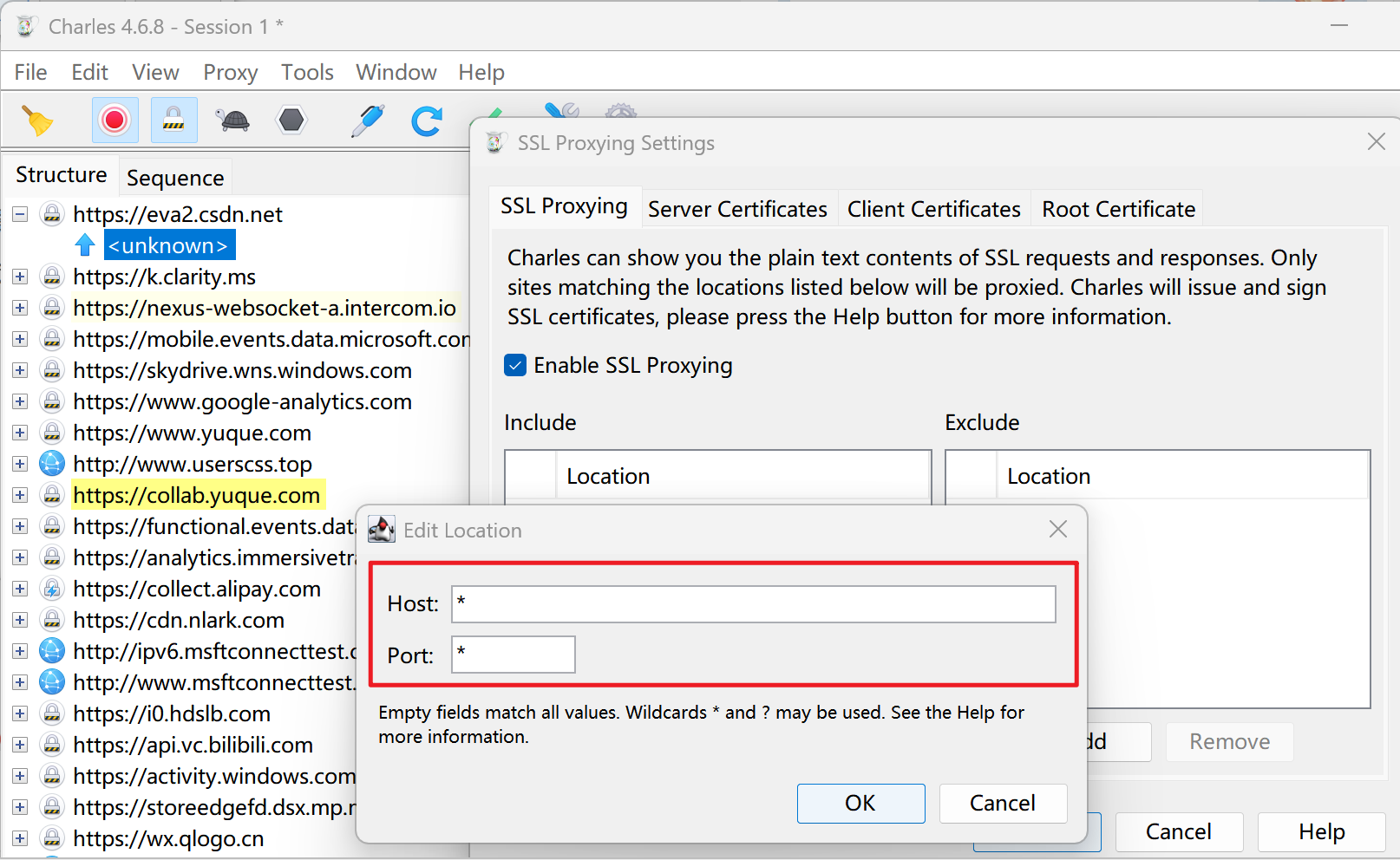The image size is (1400, 860).
Task: Click padlock icon beside skydrive.wns.windows.com
Action: click(x=52, y=370)
